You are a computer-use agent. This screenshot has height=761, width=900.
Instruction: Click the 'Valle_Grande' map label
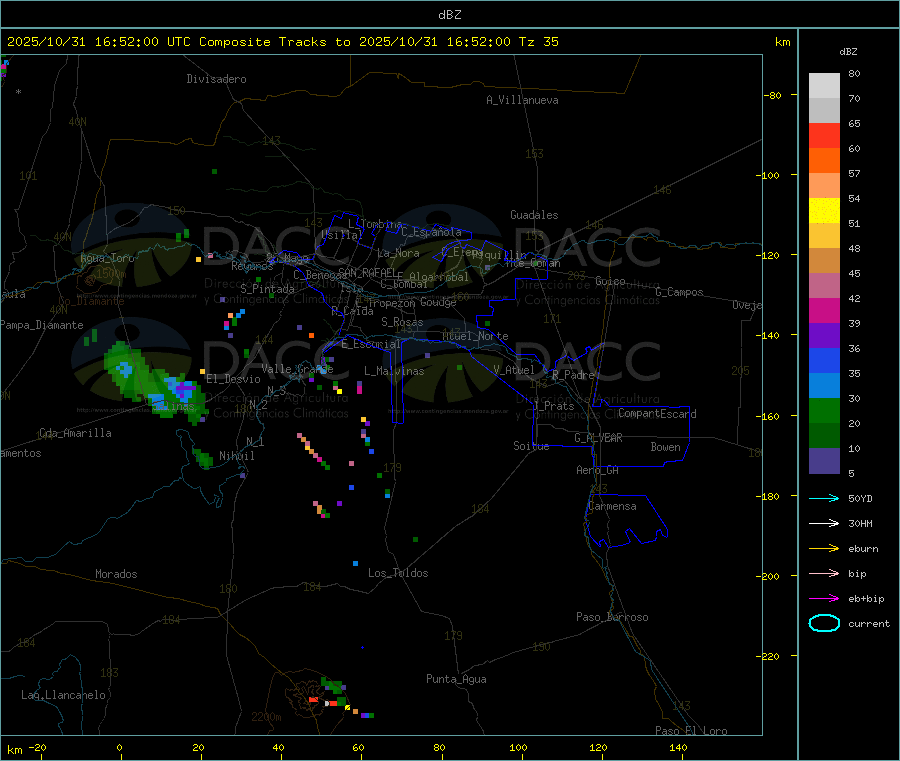pyautogui.click(x=297, y=368)
